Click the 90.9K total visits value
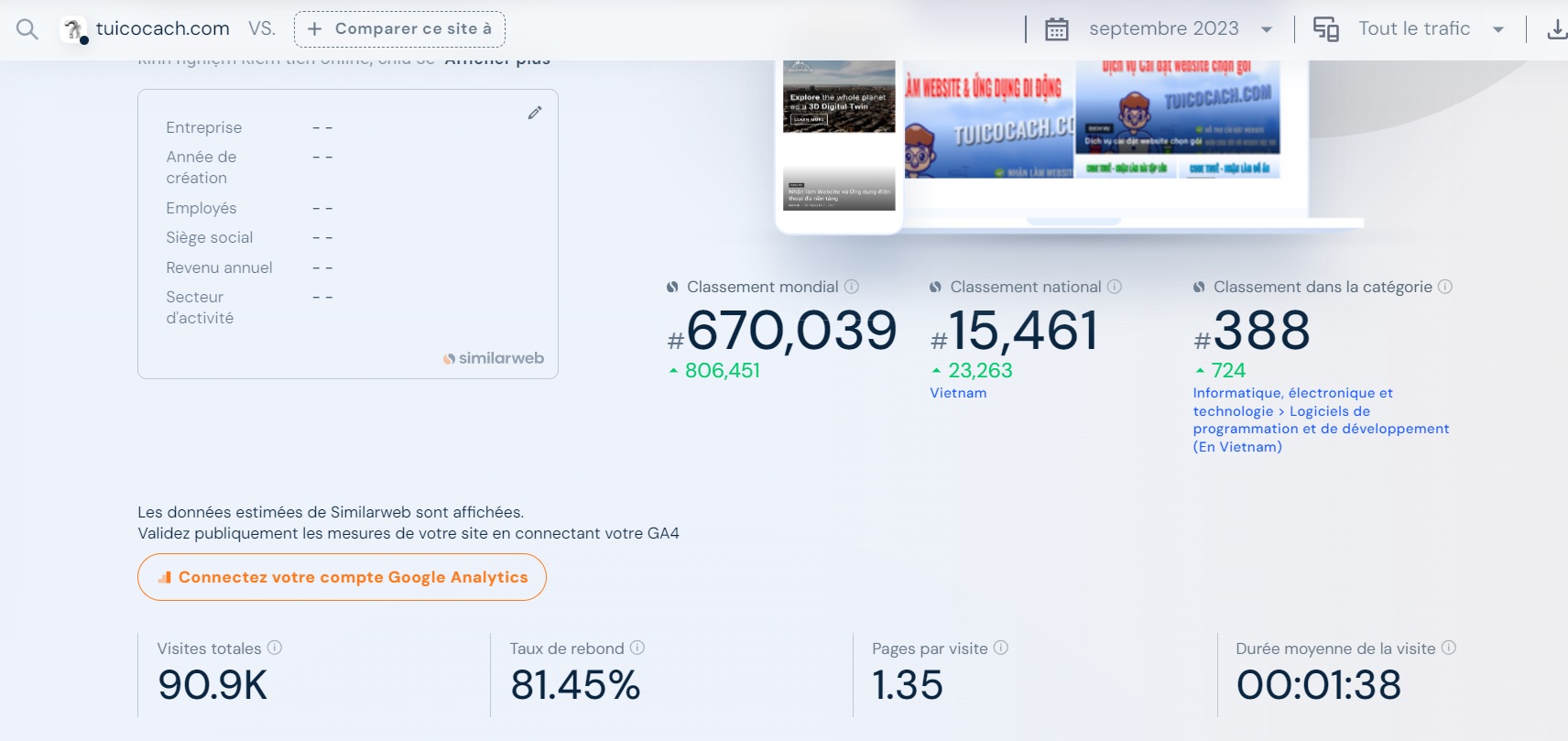The width and height of the screenshot is (1568, 741). [212, 685]
